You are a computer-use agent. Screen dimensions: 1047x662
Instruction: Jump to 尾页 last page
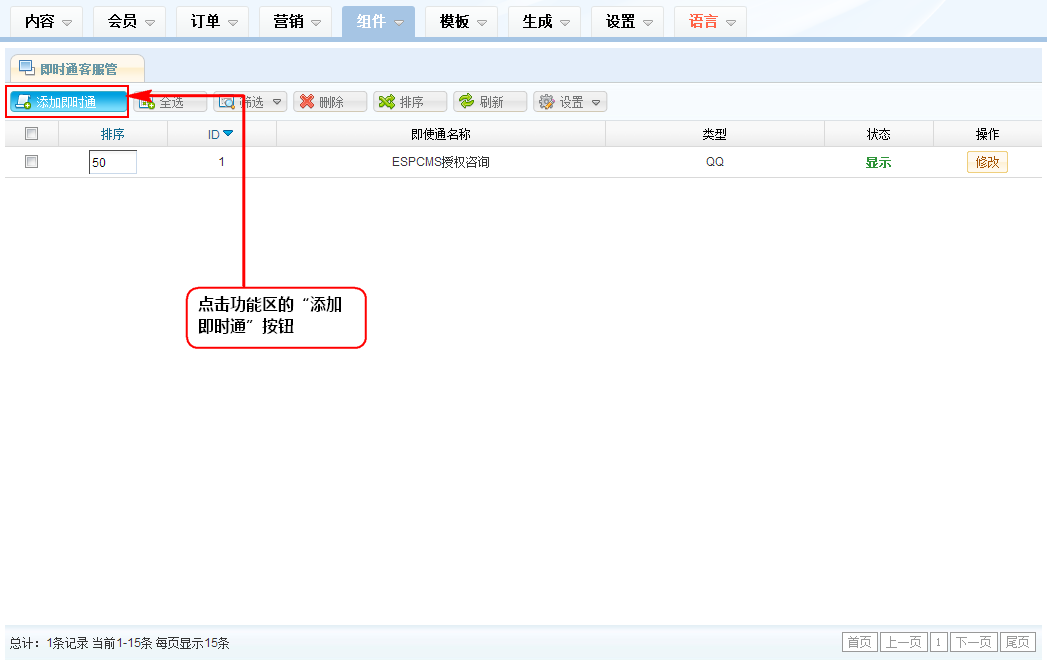[1017, 642]
